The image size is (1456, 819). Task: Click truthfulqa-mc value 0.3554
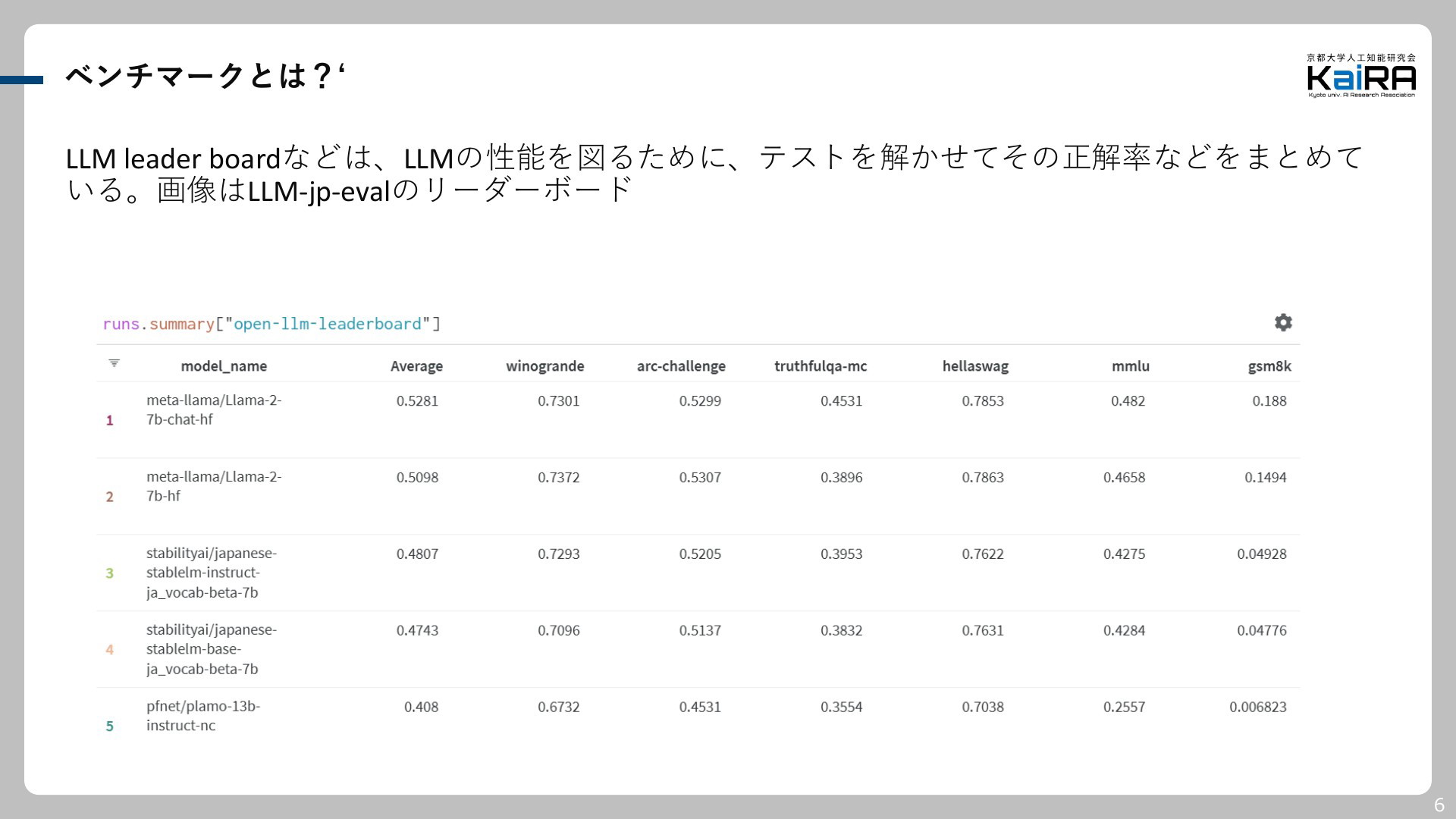[842, 708]
